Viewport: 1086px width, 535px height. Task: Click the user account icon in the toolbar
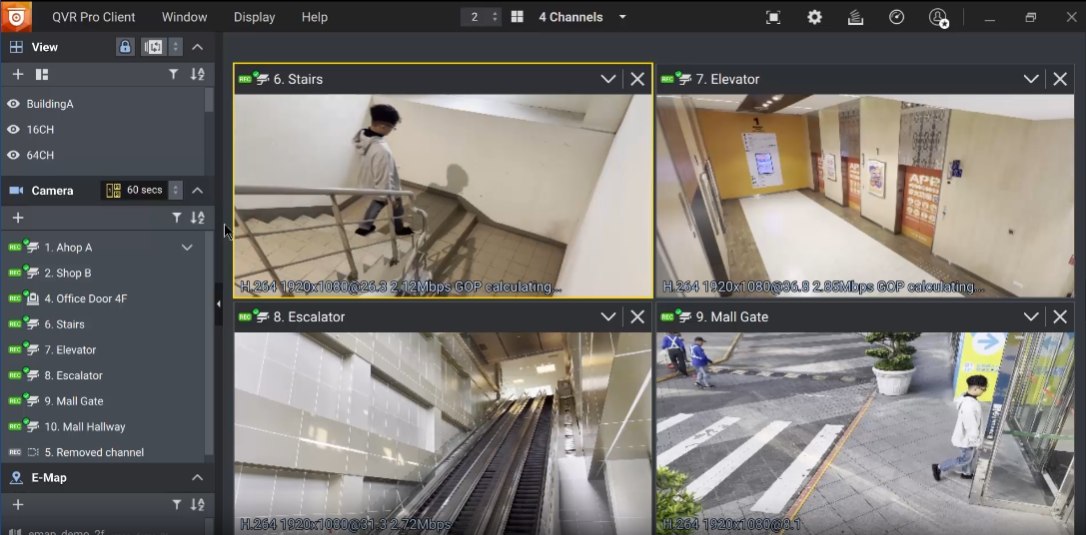(x=937, y=17)
